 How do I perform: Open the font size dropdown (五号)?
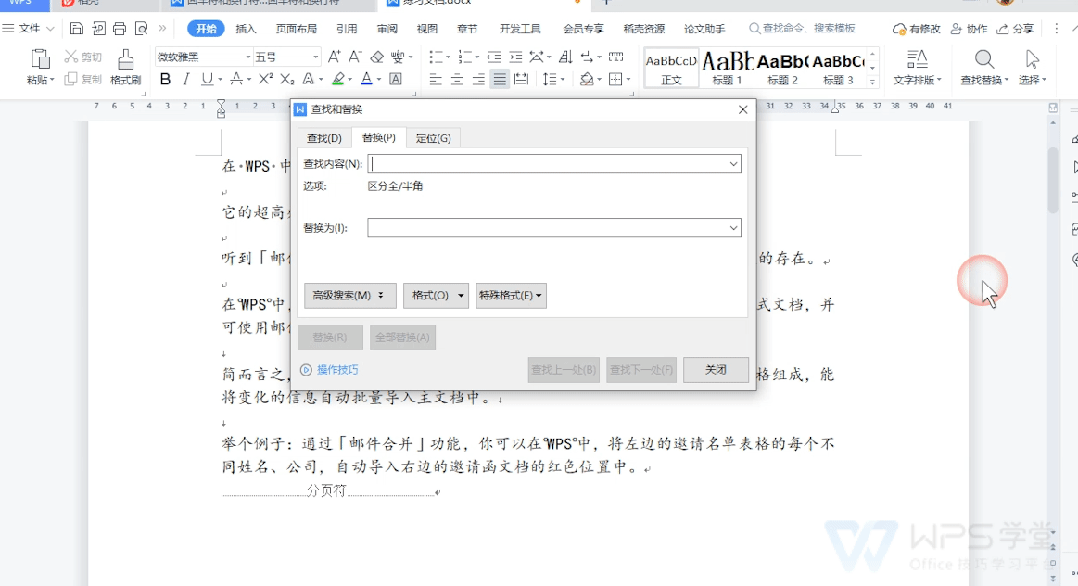315,56
